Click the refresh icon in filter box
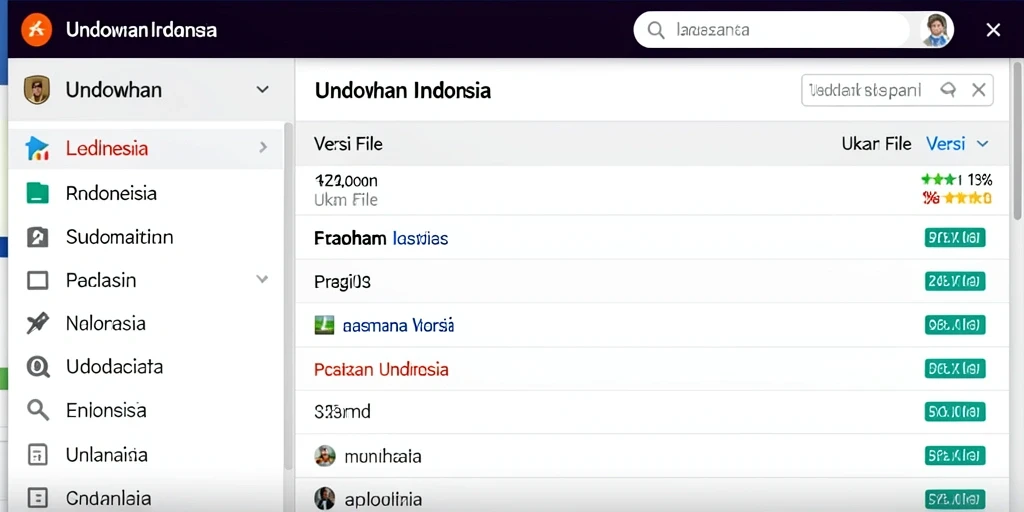Image resolution: width=1024 pixels, height=512 pixels. pos(948,90)
